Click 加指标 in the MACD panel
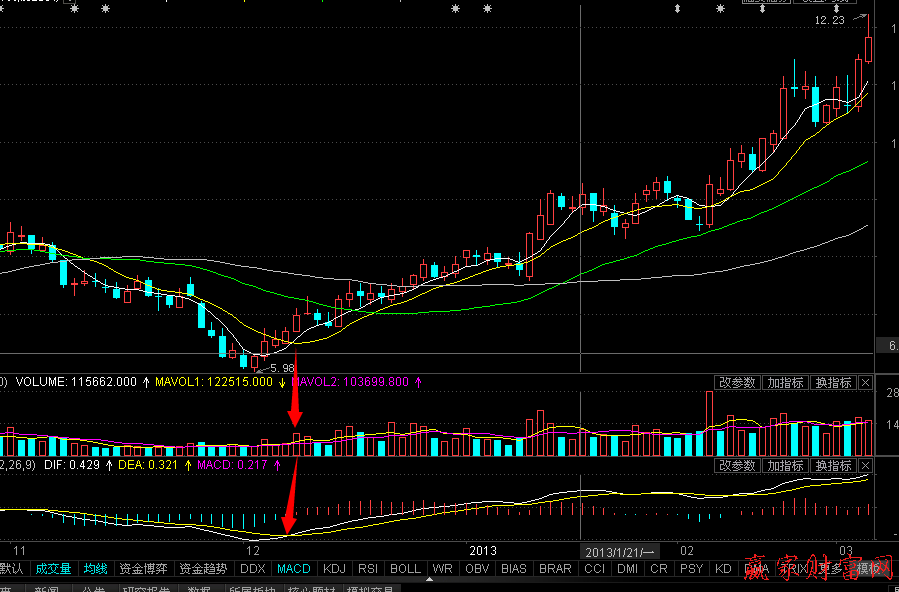Image resolution: width=899 pixels, height=592 pixels. coord(785,466)
